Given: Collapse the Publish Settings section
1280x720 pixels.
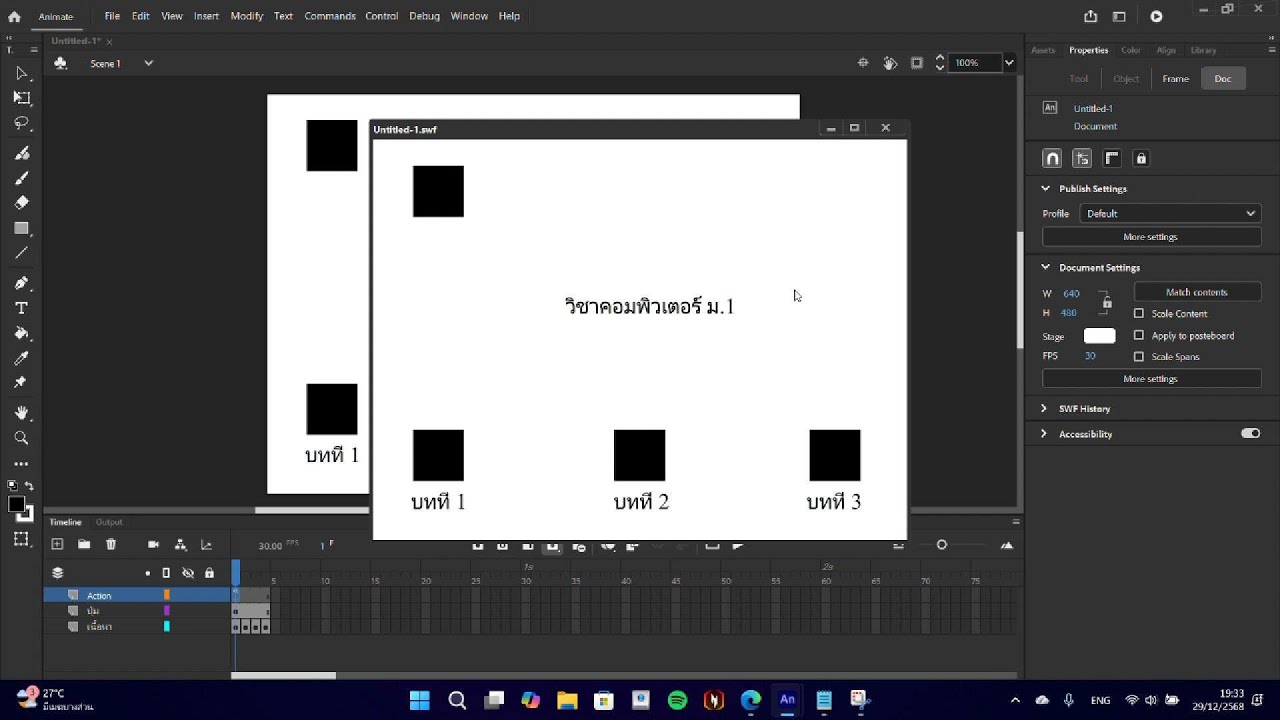Looking at the screenshot, I should (x=1046, y=188).
